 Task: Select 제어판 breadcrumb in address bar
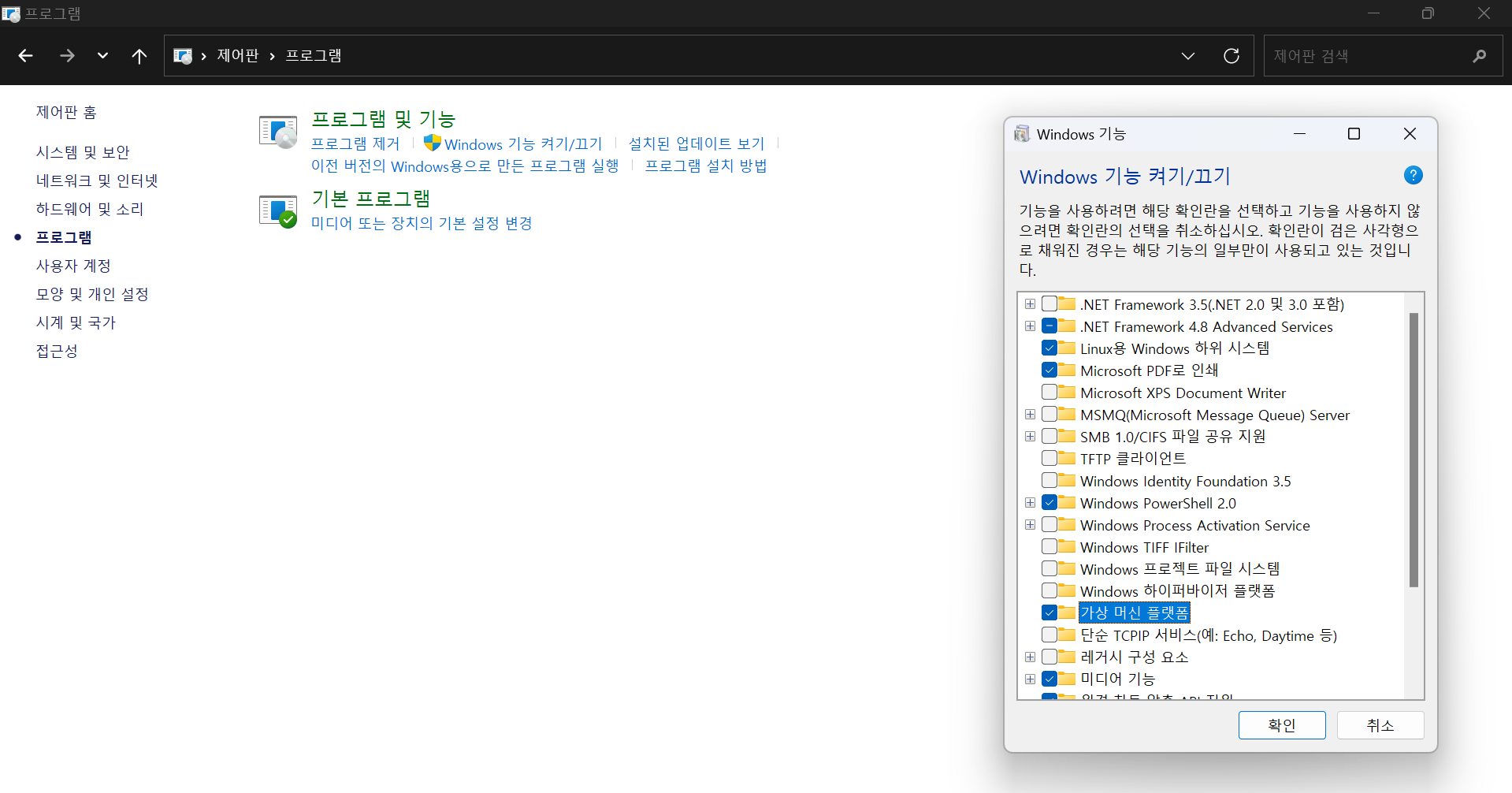pyautogui.click(x=238, y=56)
